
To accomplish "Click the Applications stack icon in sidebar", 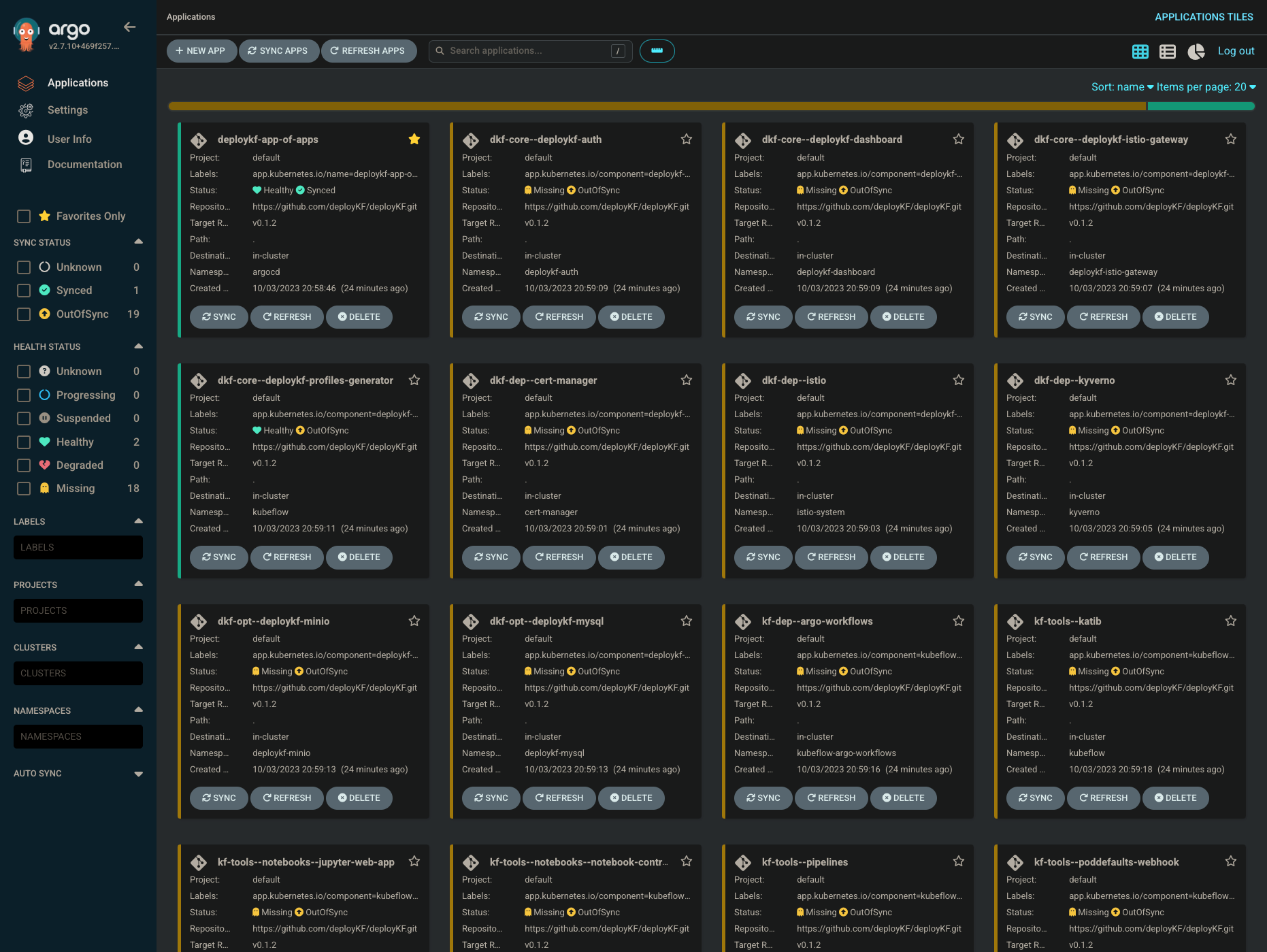I will 26,83.
